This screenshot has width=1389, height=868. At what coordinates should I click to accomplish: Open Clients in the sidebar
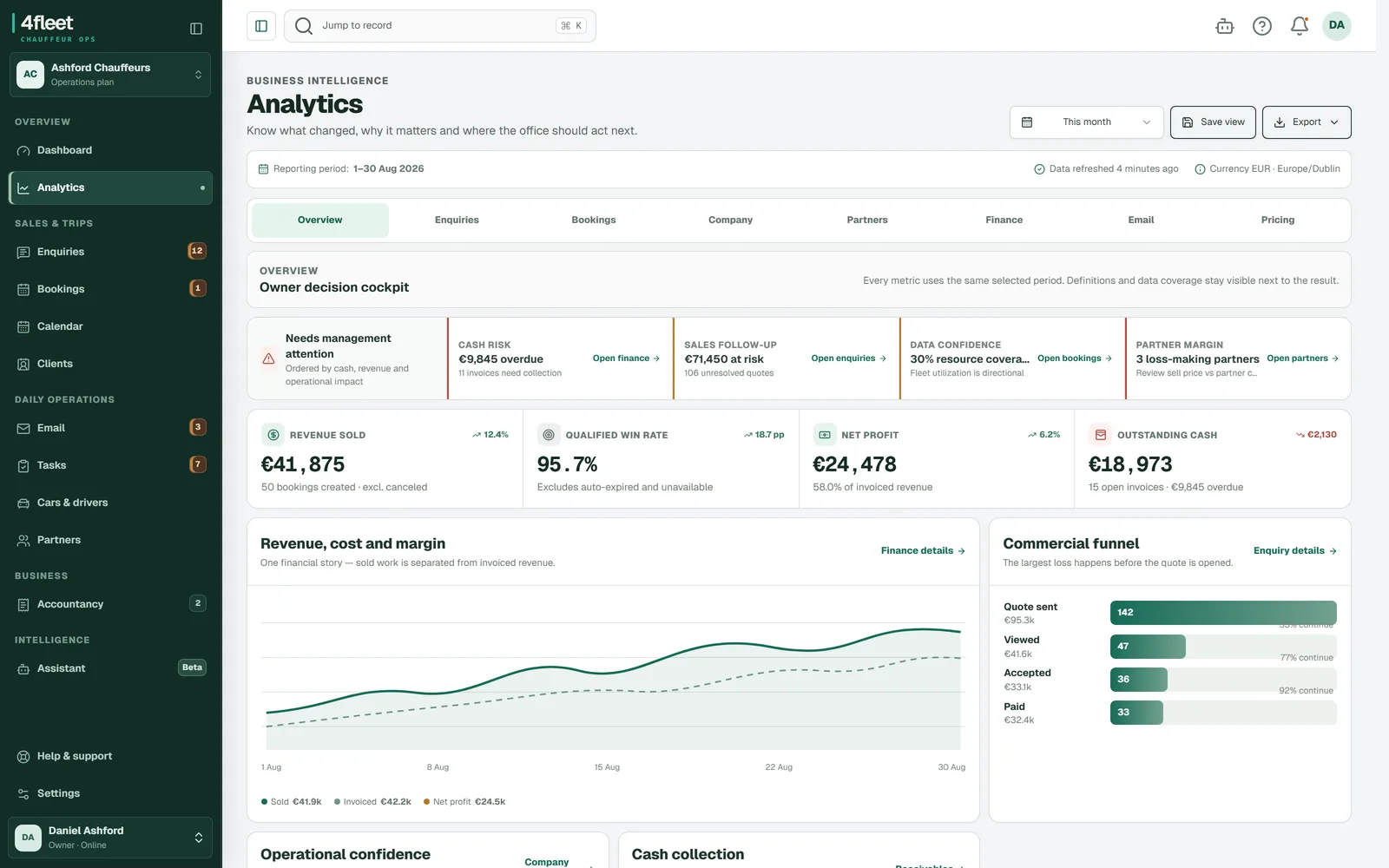[x=110, y=364]
